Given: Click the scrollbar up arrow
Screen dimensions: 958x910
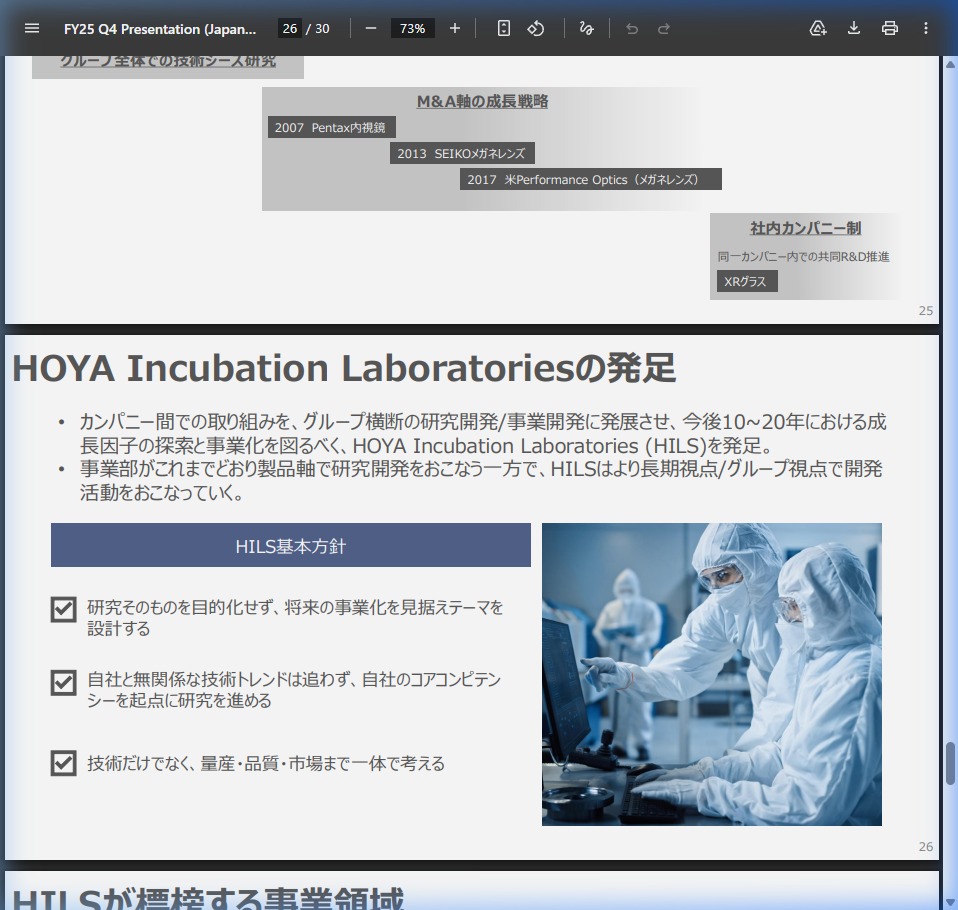Looking at the screenshot, I should coord(951,64).
